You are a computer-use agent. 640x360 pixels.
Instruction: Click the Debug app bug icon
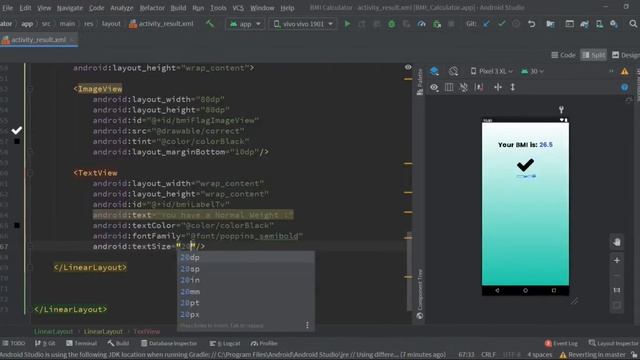[391, 24]
